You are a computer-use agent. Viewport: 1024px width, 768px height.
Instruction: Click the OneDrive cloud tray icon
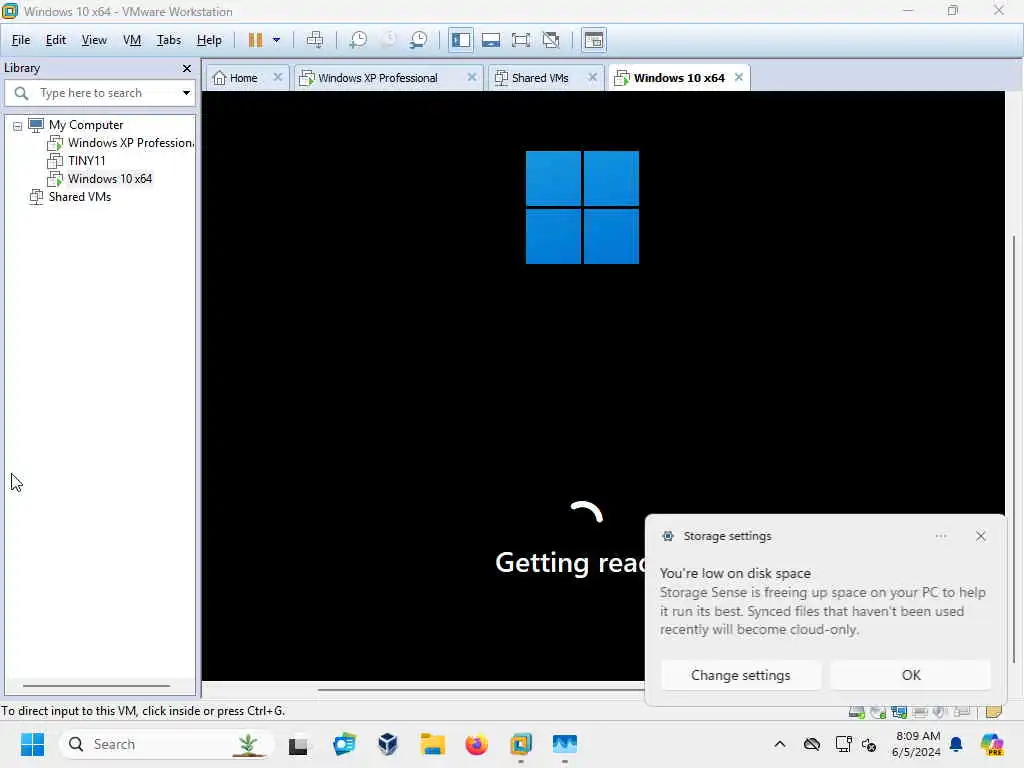(x=812, y=744)
